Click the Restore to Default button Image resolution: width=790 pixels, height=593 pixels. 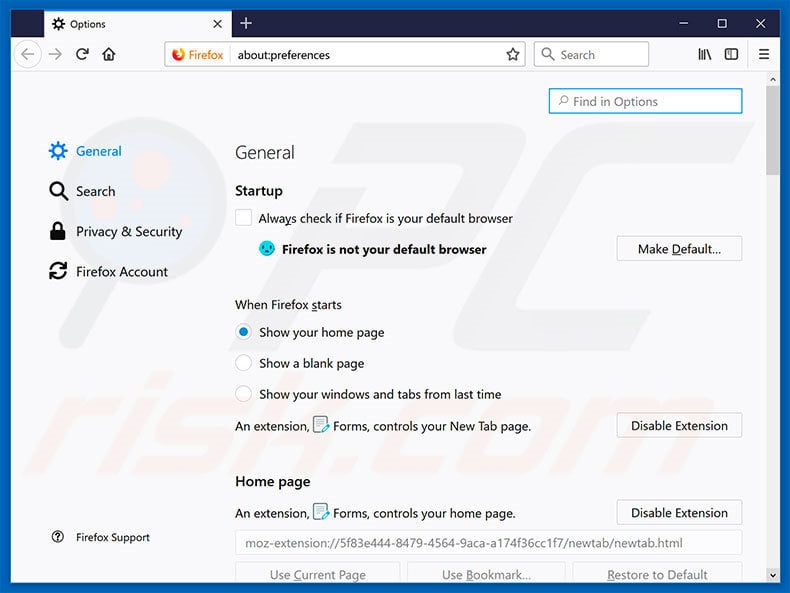click(657, 574)
